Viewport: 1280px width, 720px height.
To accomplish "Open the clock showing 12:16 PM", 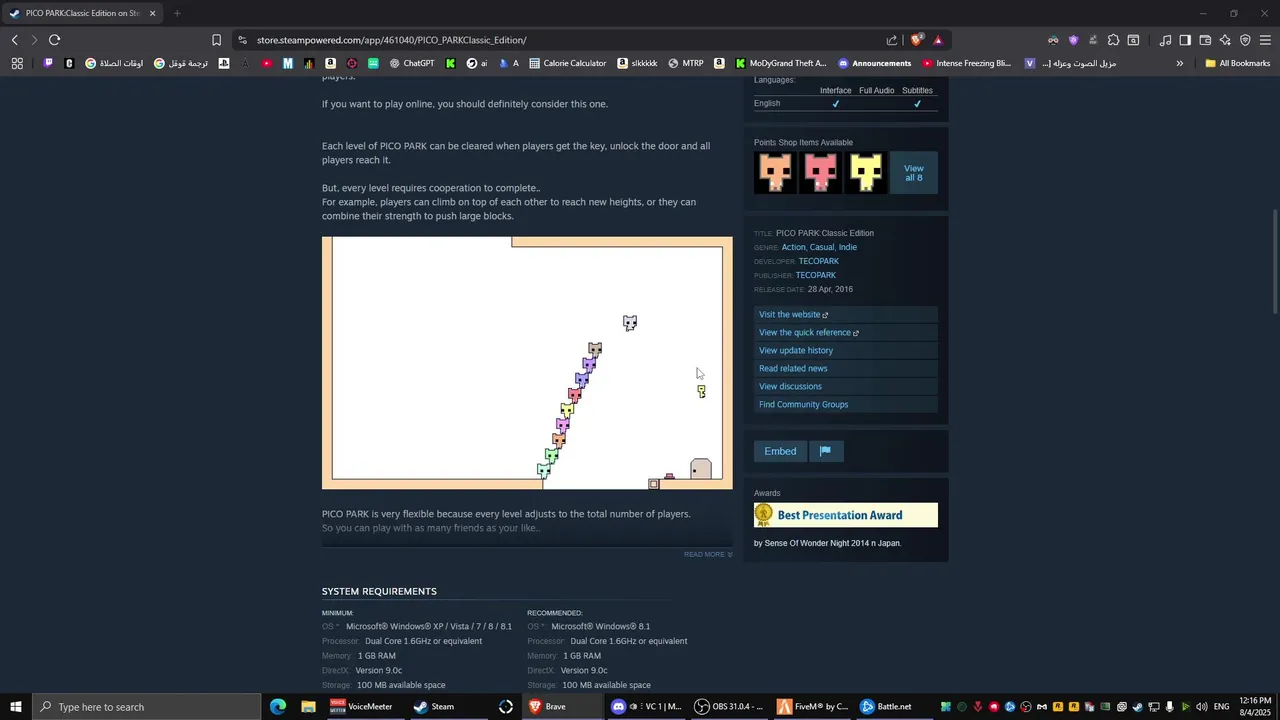I will [1253, 707].
